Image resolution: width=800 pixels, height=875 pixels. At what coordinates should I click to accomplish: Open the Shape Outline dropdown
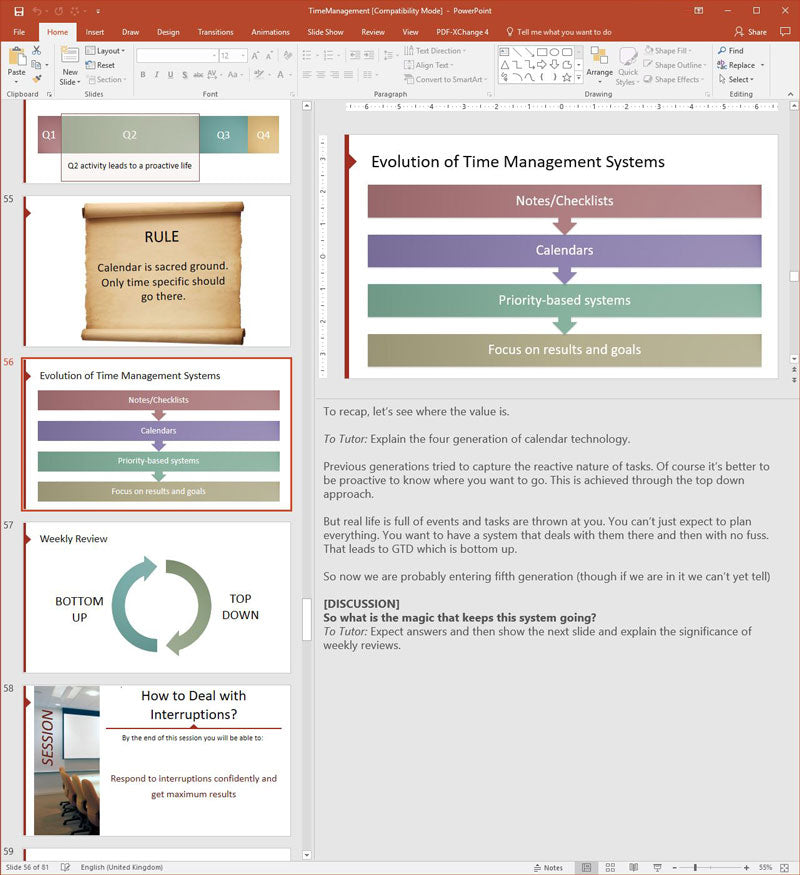[674, 65]
